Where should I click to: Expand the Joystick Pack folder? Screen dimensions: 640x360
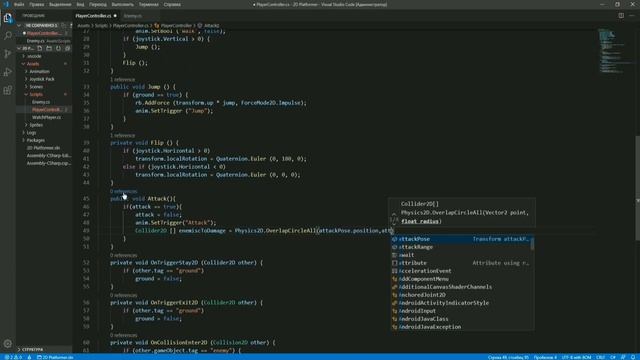(x=44, y=79)
